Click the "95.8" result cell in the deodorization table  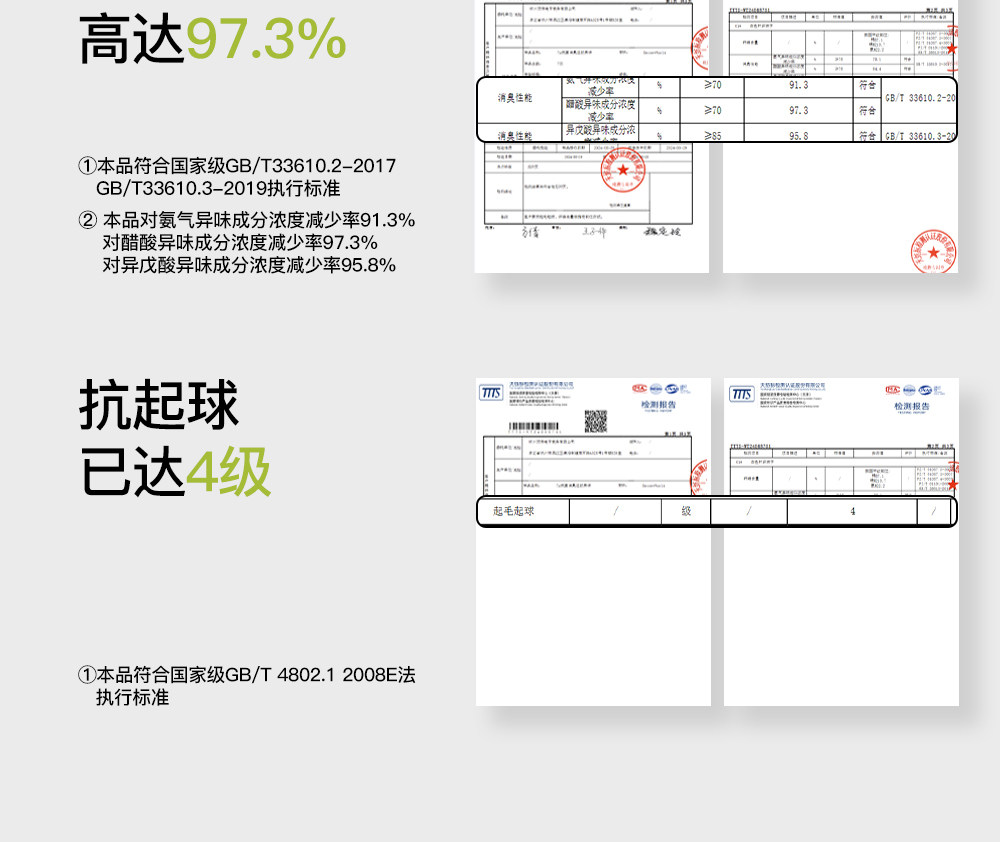click(798, 135)
